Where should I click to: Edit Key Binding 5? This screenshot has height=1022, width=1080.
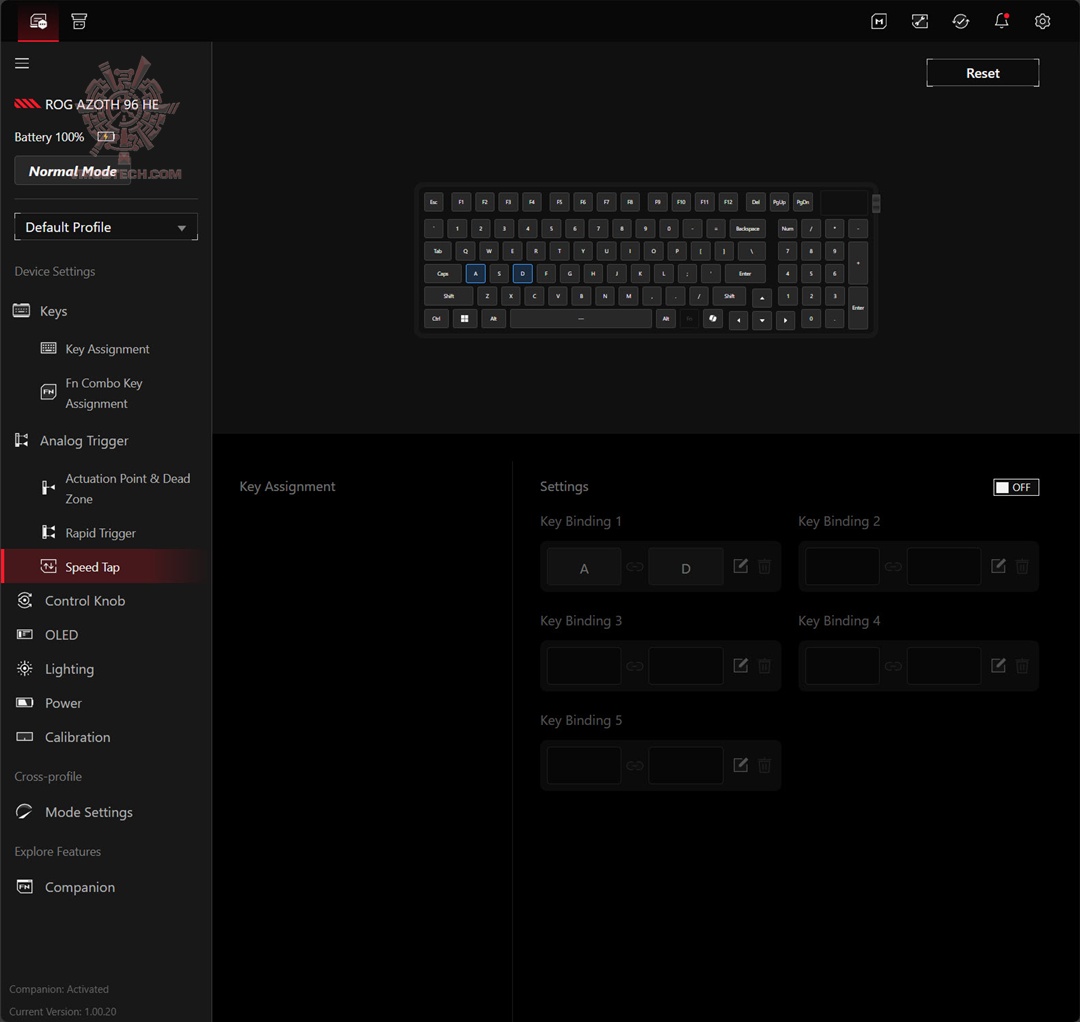click(x=740, y=765)
